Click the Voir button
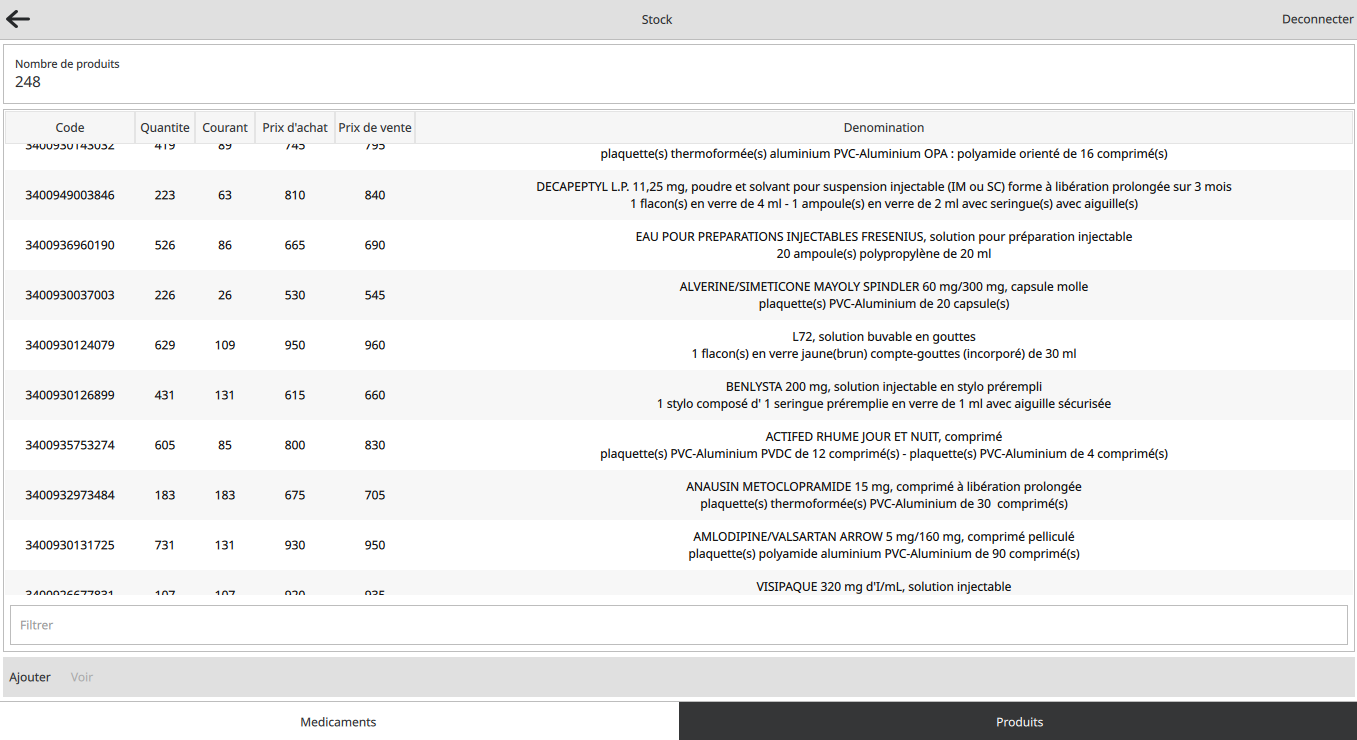Image resolution: width=1357 pixels, height=740 pixels. tap(82, 677)
